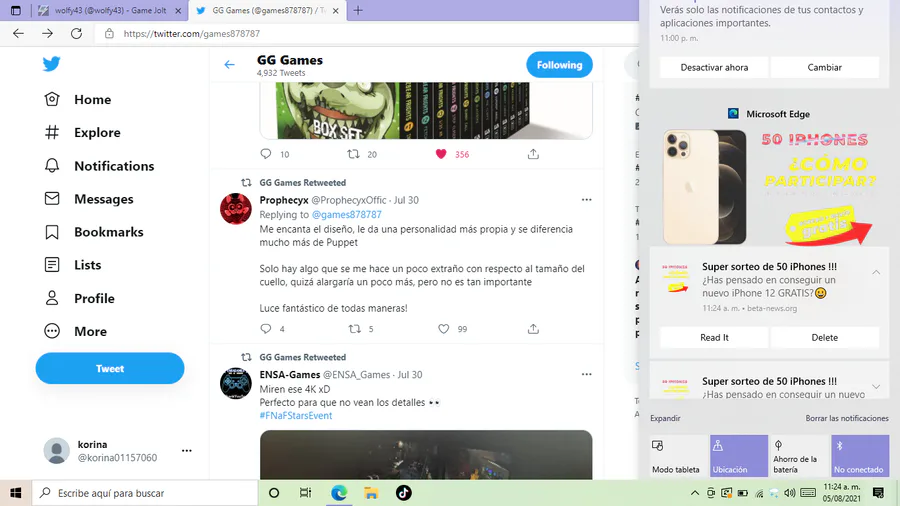Viewport: 900px width, 506px height.
Task: Click Cambiar in notification panel
Action: click(824, 67)
